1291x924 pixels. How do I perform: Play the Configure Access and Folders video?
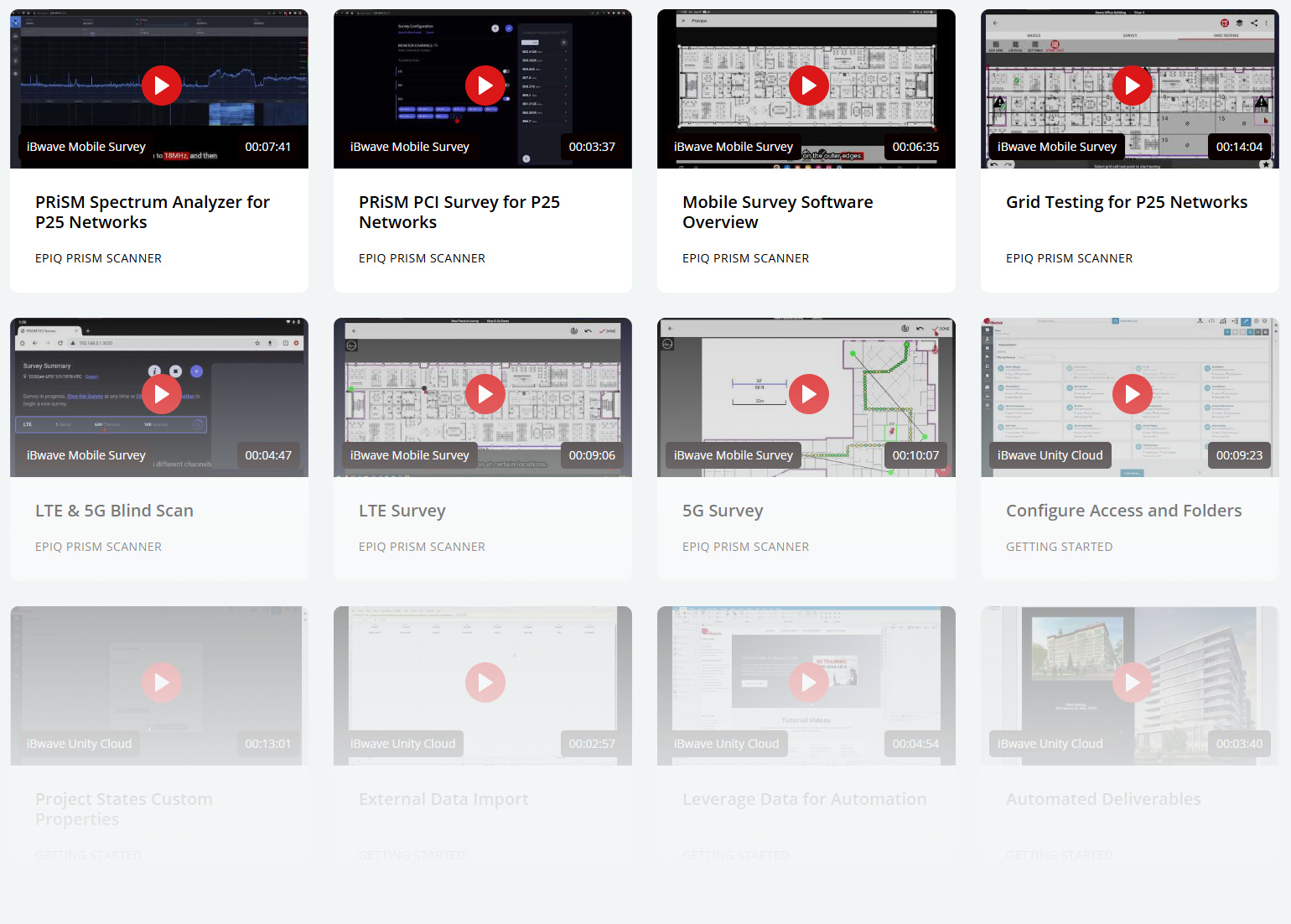(x=1132, y=393)
